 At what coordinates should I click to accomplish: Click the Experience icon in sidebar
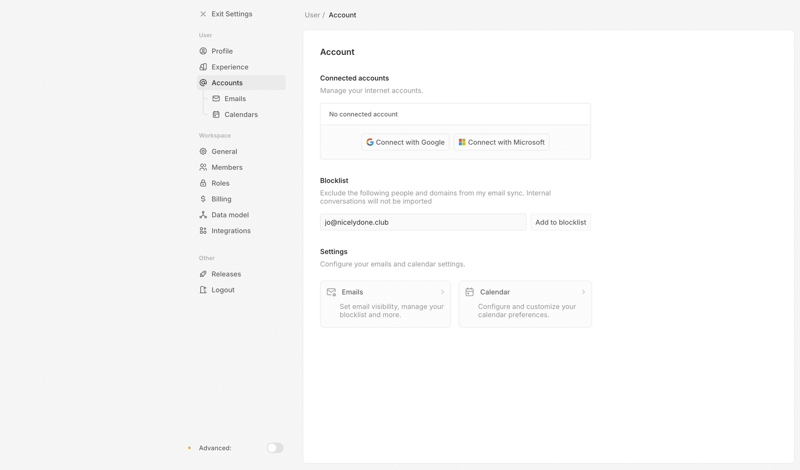203,67
